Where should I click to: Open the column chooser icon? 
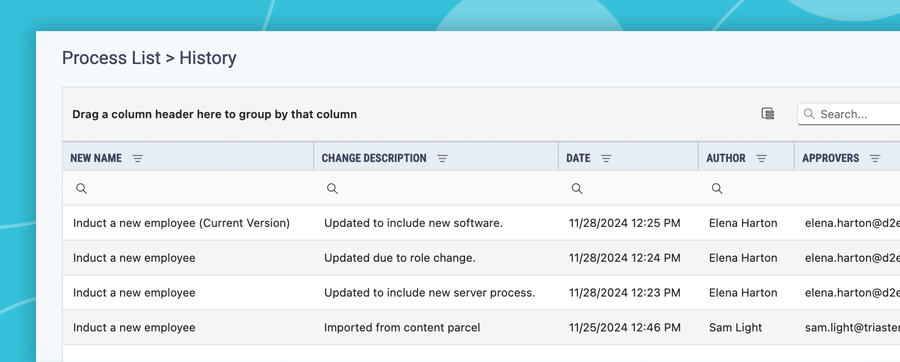767,114
